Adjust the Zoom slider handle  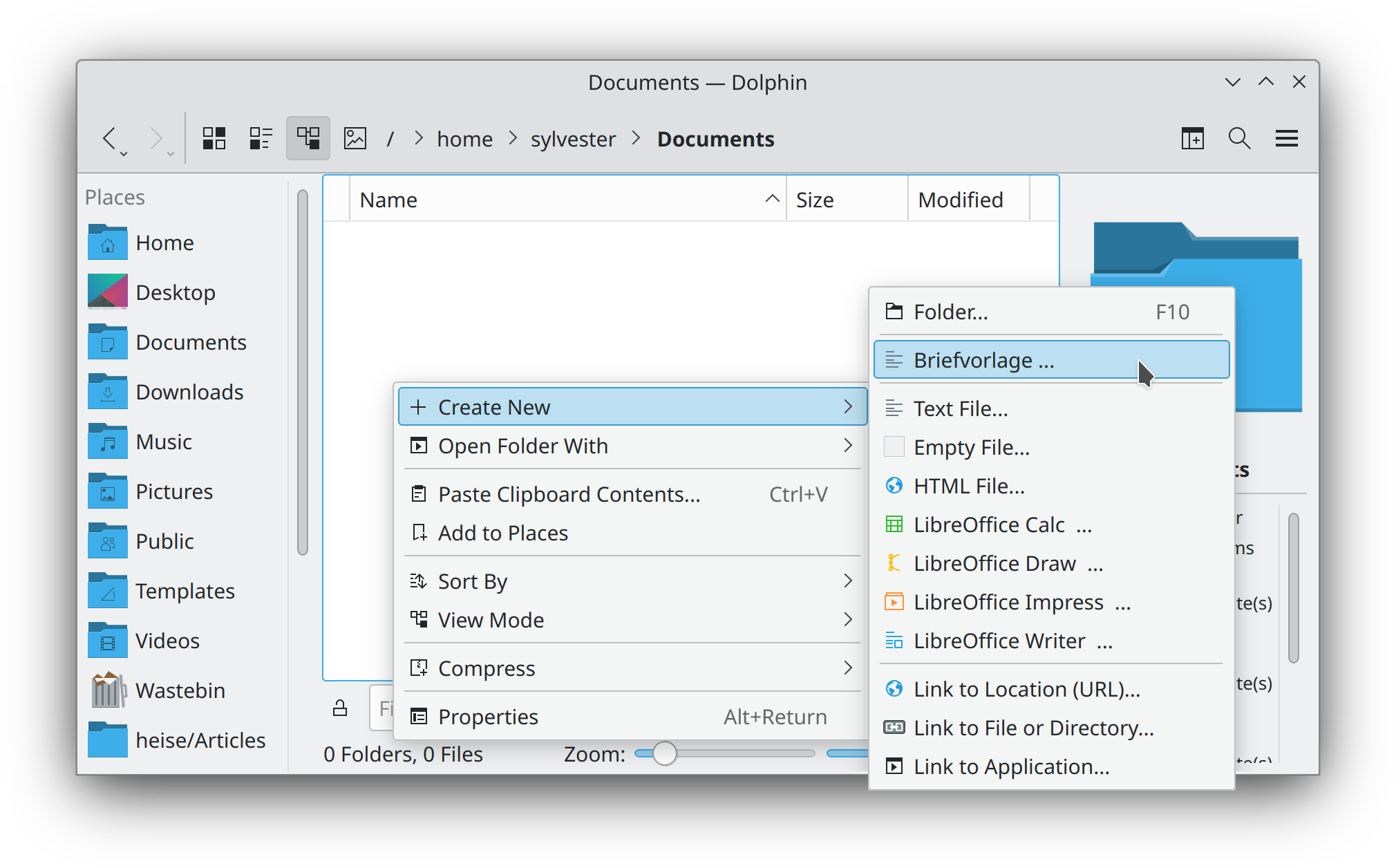click(664, 753)
